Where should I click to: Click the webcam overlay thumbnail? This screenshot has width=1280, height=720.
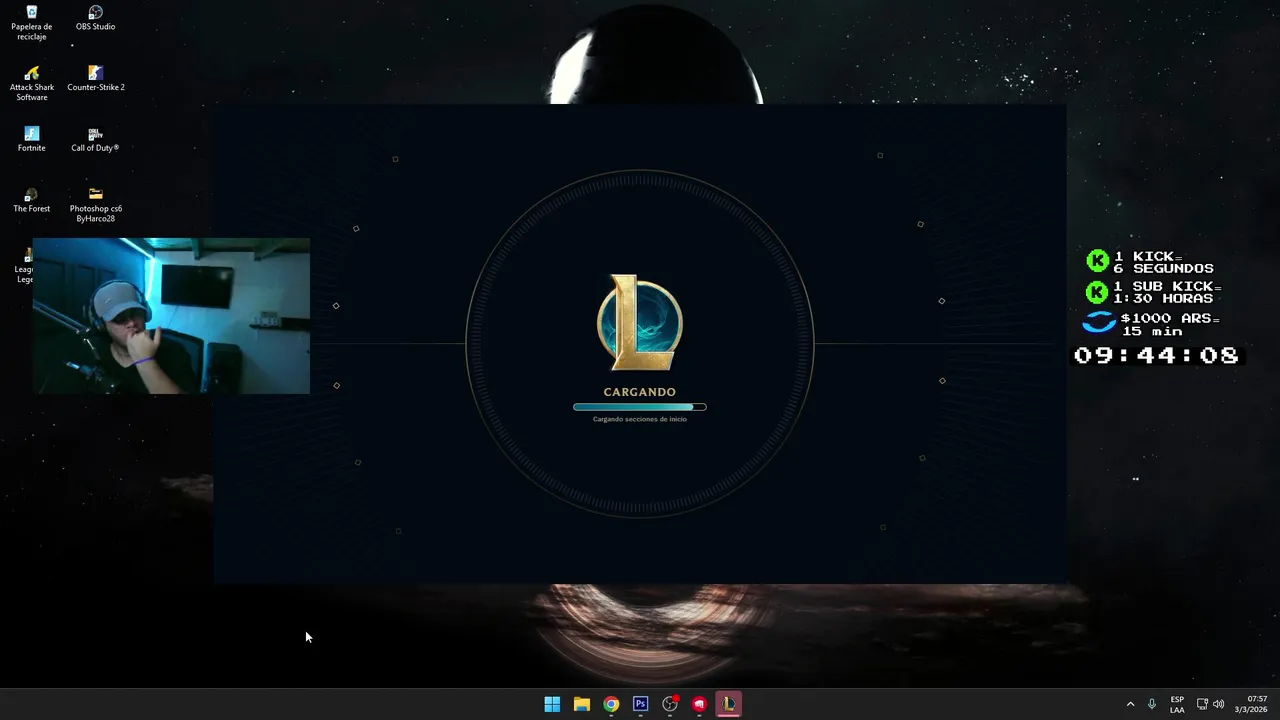[x=171, y=316]
